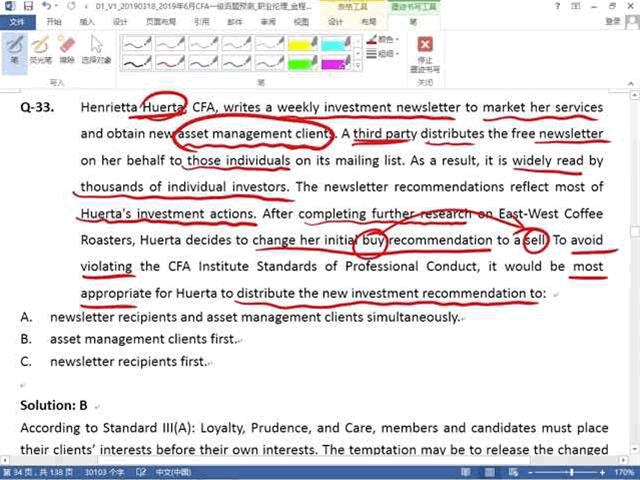Open Ribbon Display Options icon
The width and height of the screenshot is (640, 480).
point(576,6)
